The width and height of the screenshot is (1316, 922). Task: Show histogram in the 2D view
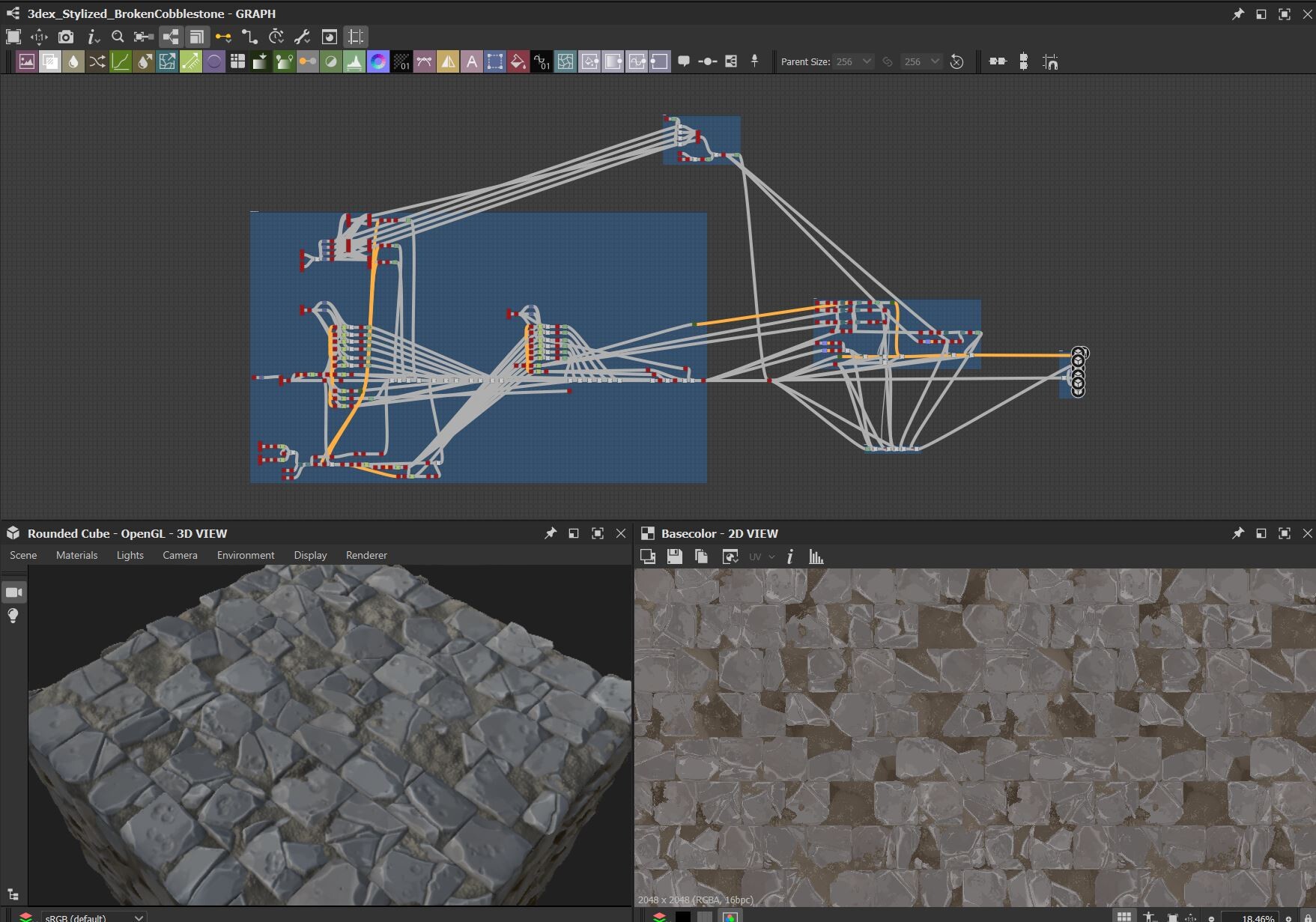pos(816,556)
